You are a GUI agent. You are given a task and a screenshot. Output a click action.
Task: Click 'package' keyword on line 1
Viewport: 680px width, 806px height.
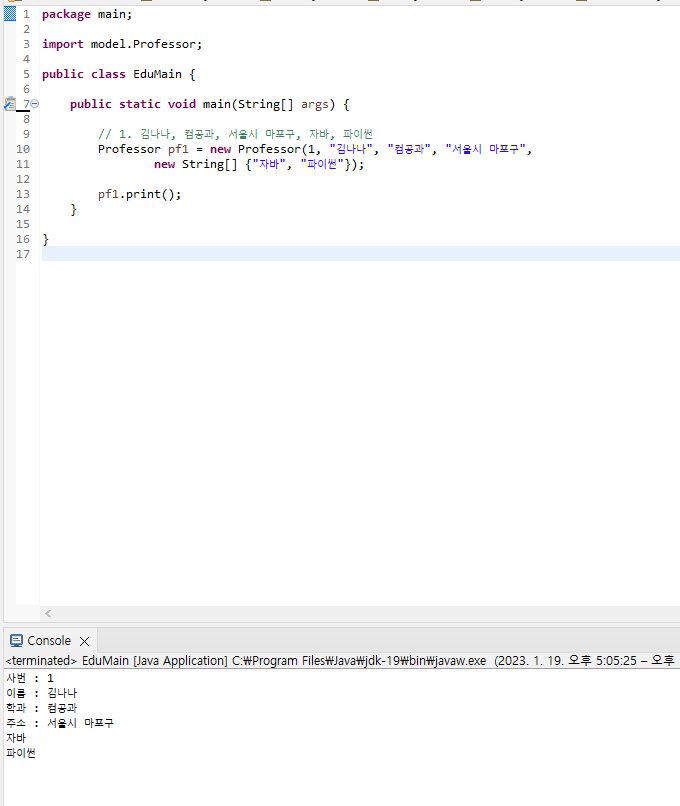click(66, 14)
